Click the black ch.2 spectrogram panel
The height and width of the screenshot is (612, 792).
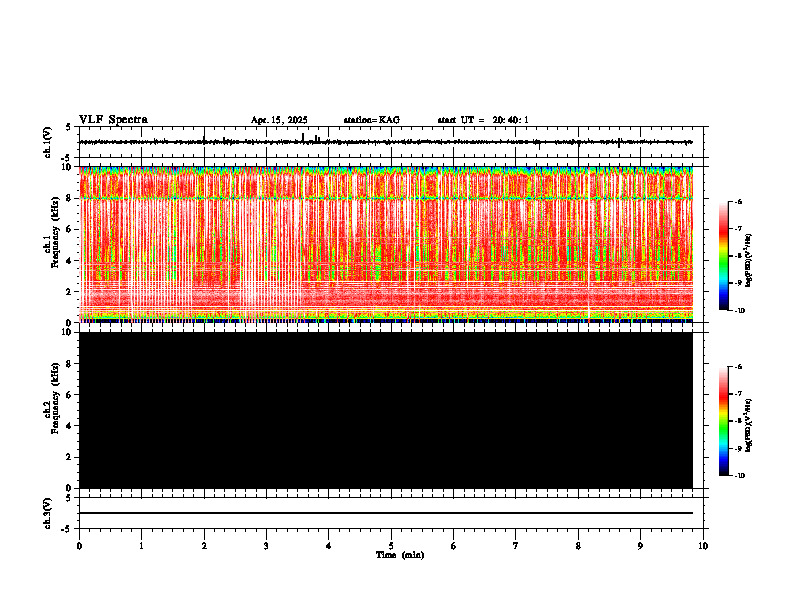386,410
